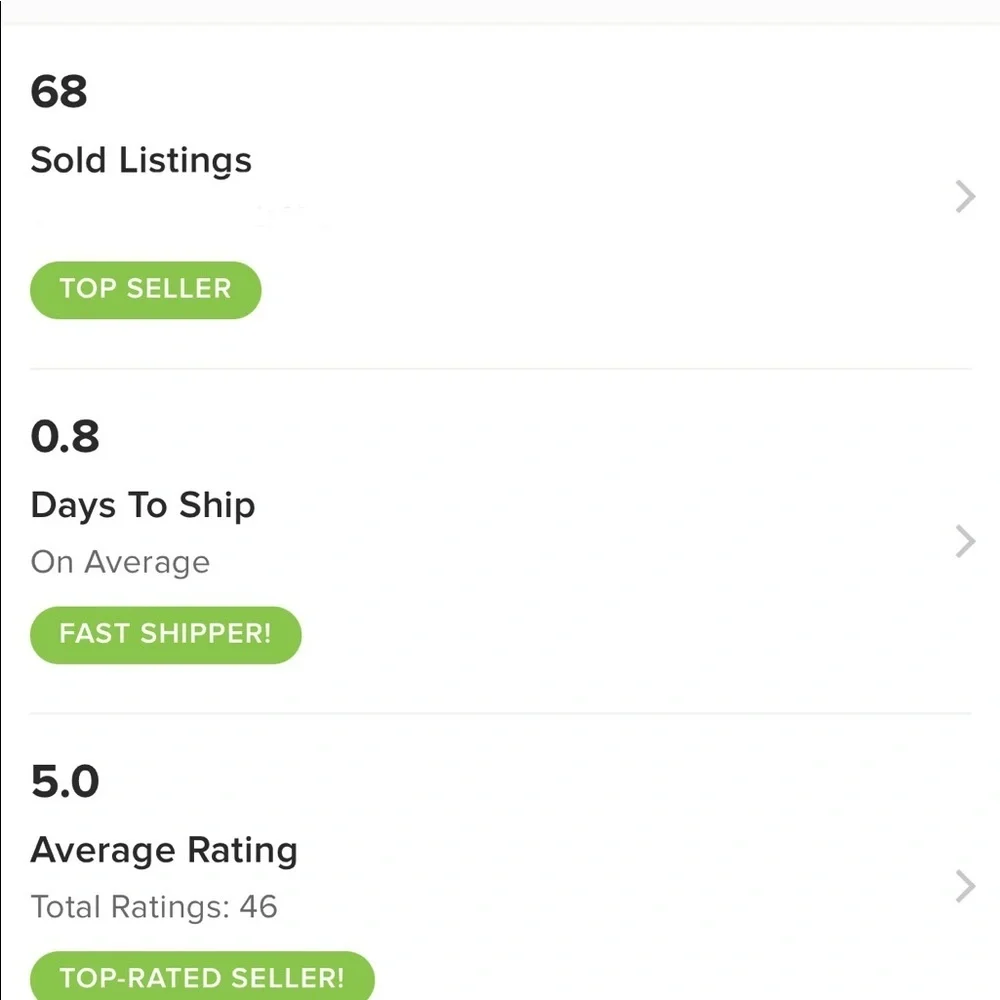Screen dimensions: 1000x1000
Task: Click blank space right of Total Ratings text
Action: point(612,907)
